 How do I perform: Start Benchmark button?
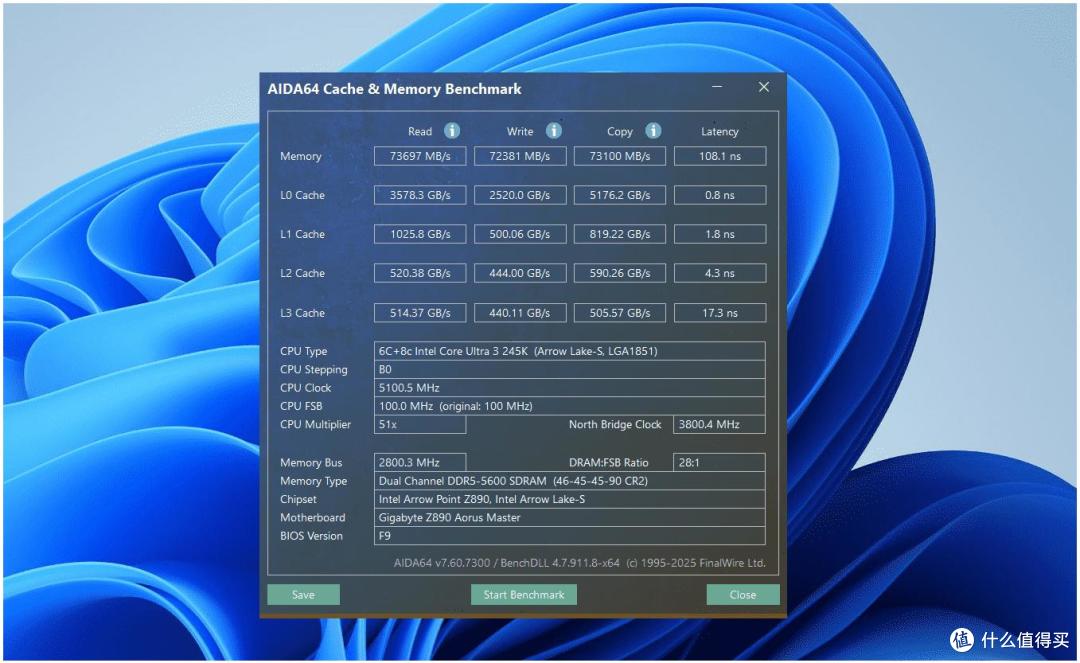(x=523, y=595)
